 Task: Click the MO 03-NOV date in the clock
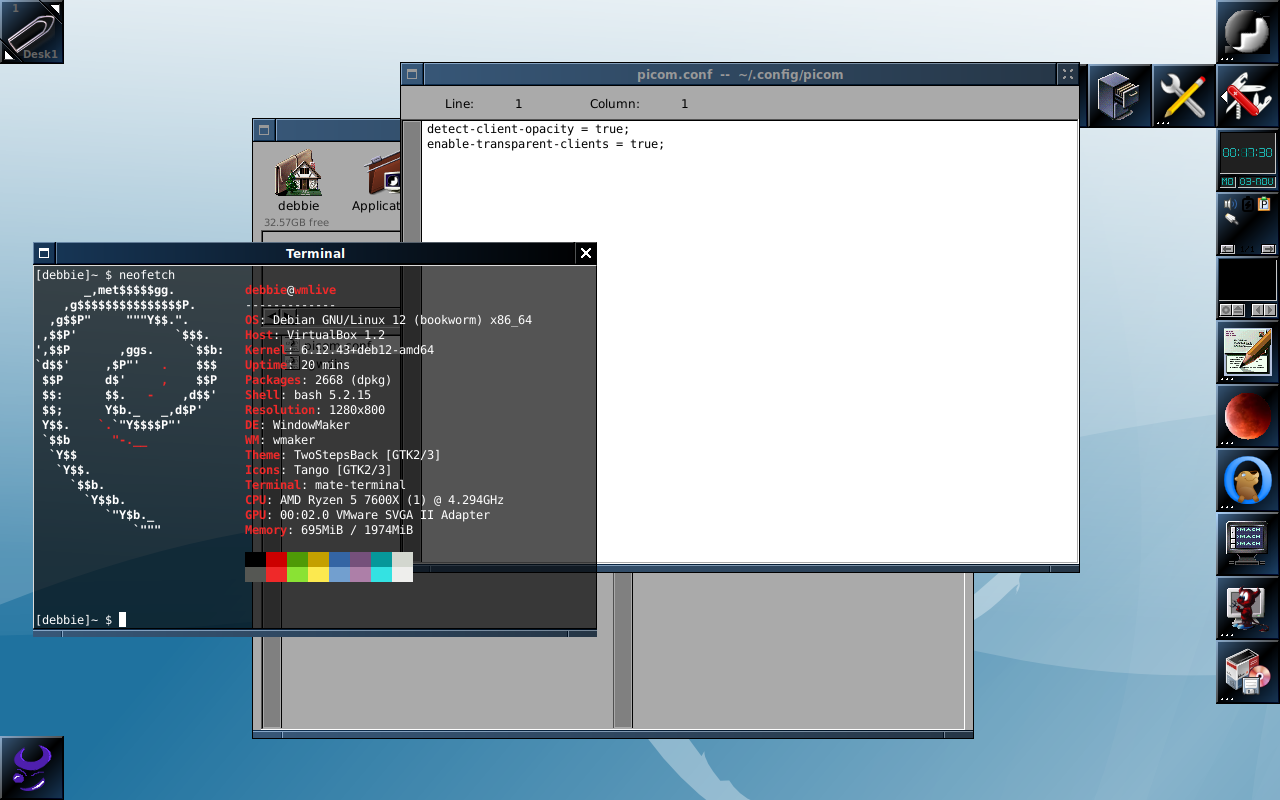pyautogui.click(x=1247, y=182)
